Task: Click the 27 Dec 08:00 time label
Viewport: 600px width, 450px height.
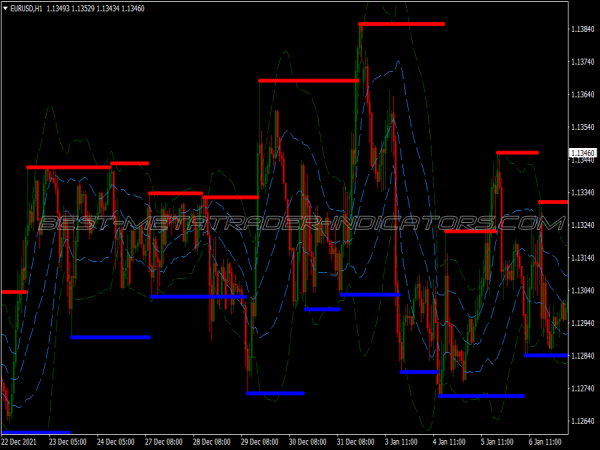Action: [164, 442]
